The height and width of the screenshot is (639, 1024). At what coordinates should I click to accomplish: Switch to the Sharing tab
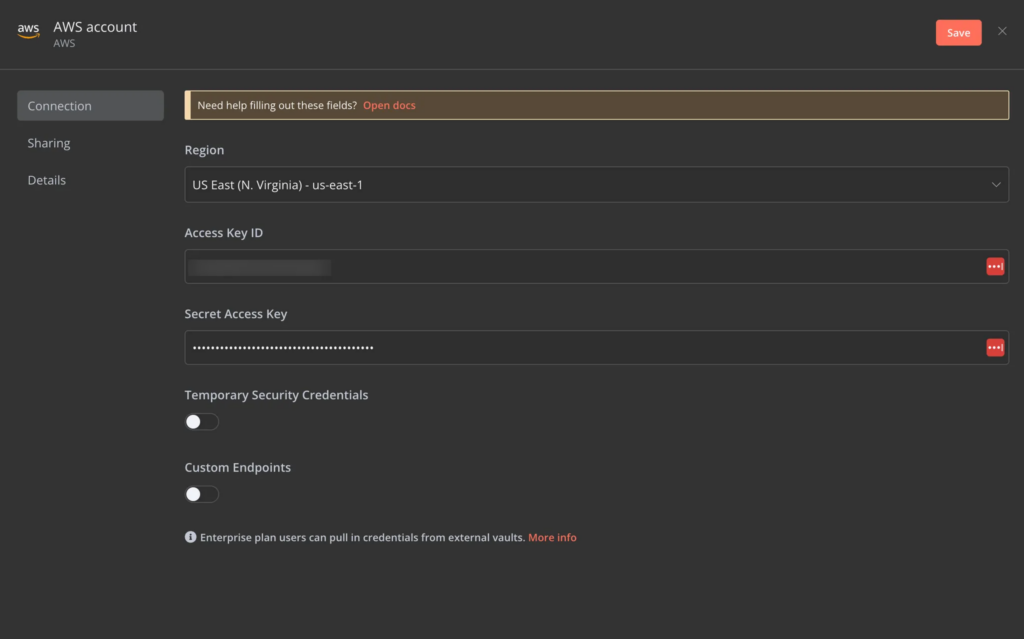pyautogui.click(x=49, y=143)
